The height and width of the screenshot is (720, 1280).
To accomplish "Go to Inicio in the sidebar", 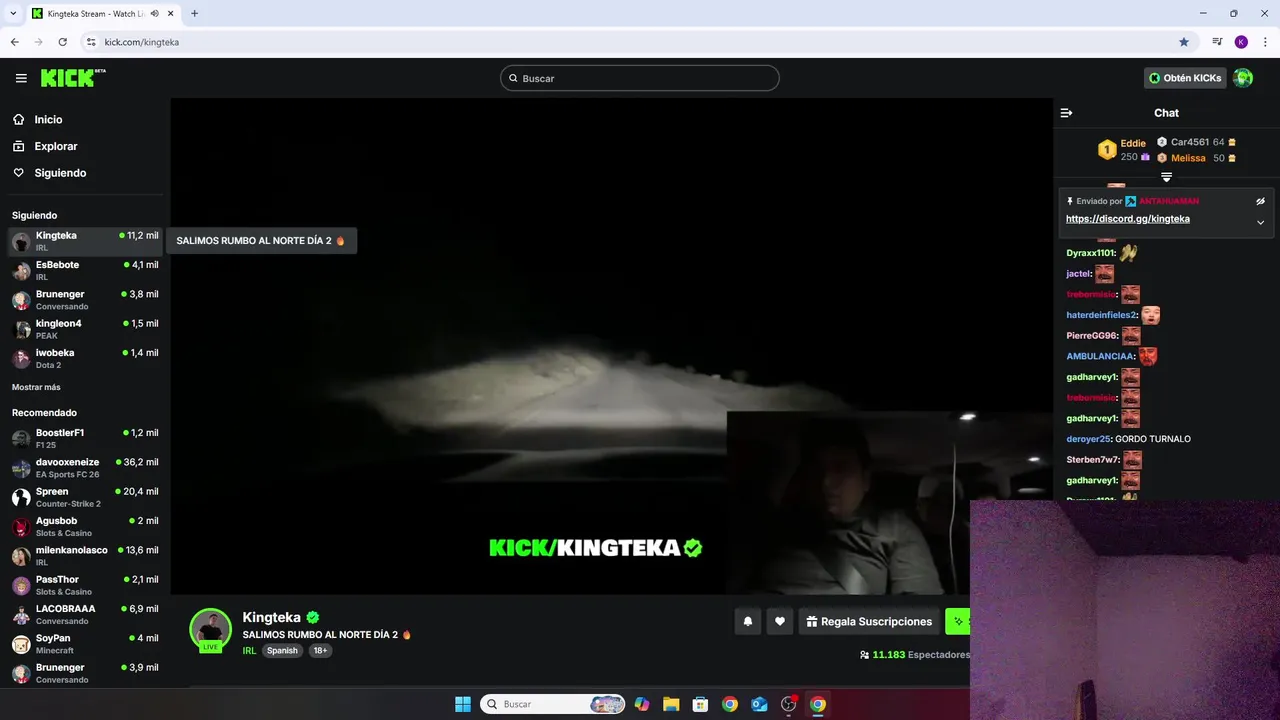I will (48, 119).
